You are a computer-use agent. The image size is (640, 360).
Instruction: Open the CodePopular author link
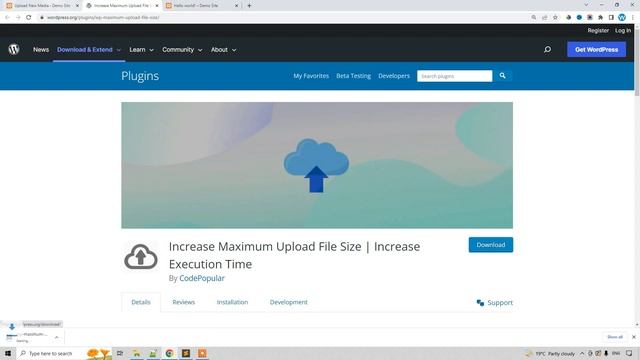(202, 278)
